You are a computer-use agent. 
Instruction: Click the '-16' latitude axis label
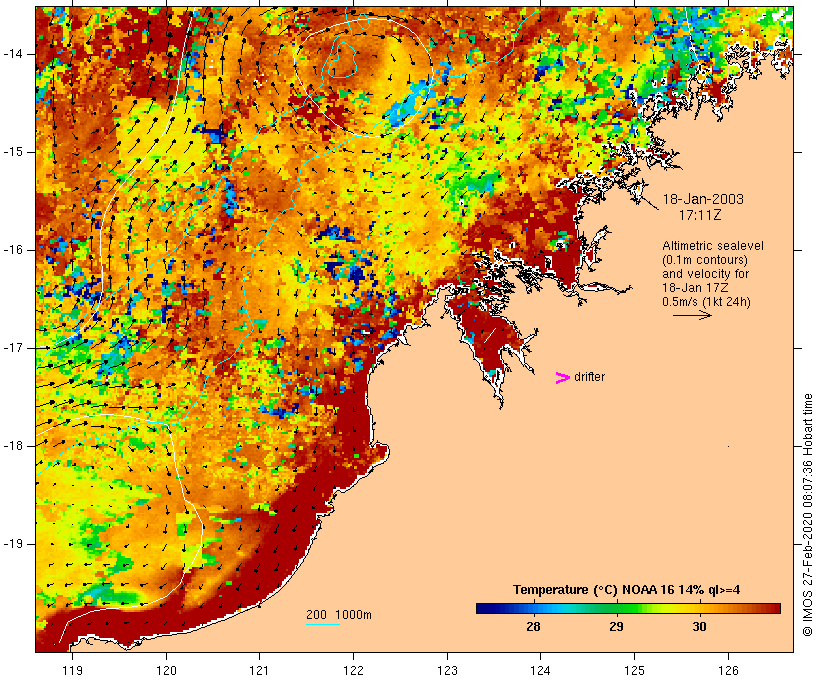(12, 250)
